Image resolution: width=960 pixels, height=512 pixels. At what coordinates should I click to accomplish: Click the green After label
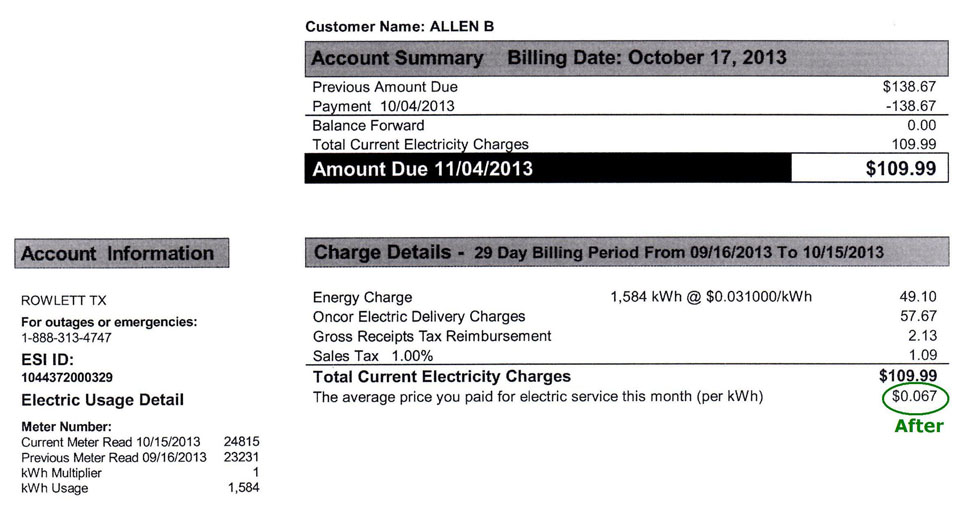(919, 426)
